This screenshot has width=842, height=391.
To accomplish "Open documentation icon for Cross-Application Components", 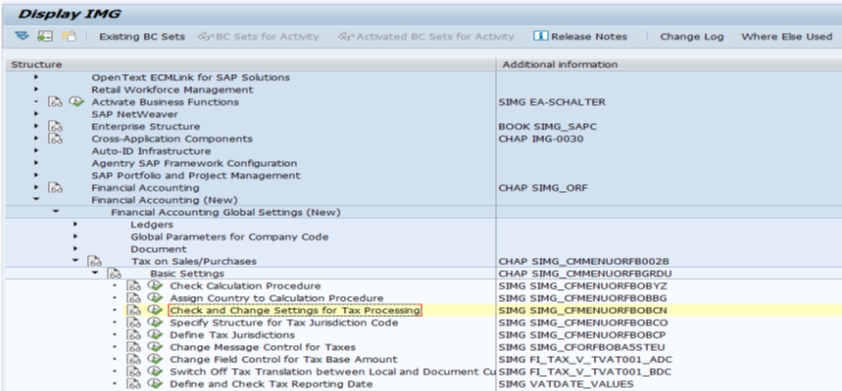I will point(55,139).
